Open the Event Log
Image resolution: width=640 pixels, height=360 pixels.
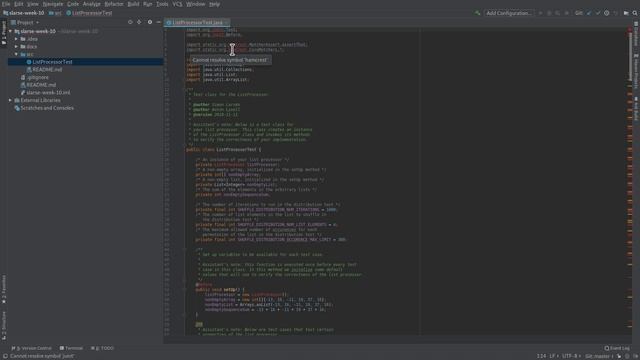coord(617,348)
